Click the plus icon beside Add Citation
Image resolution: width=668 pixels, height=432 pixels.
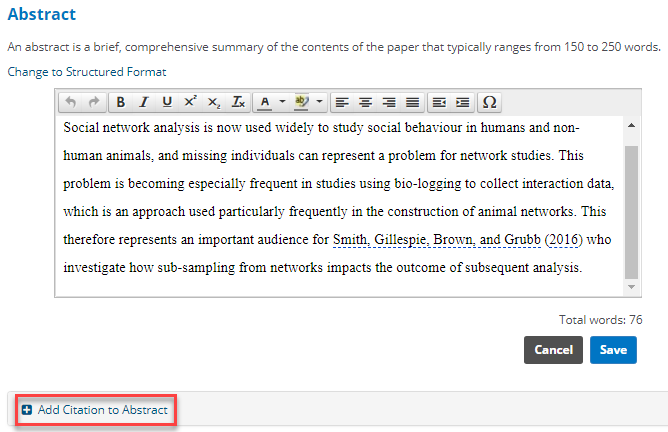click(x=27, y=410)
